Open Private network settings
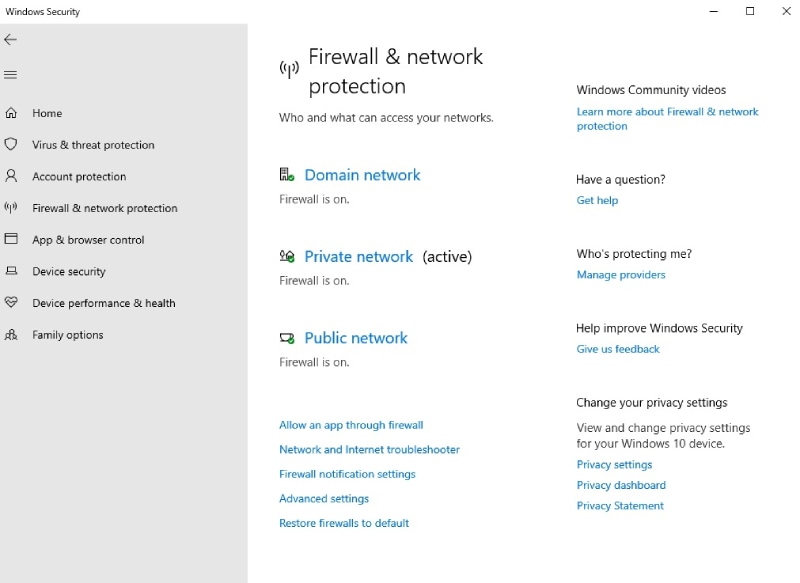Viewport: 800px width, 583px height. 358,257
